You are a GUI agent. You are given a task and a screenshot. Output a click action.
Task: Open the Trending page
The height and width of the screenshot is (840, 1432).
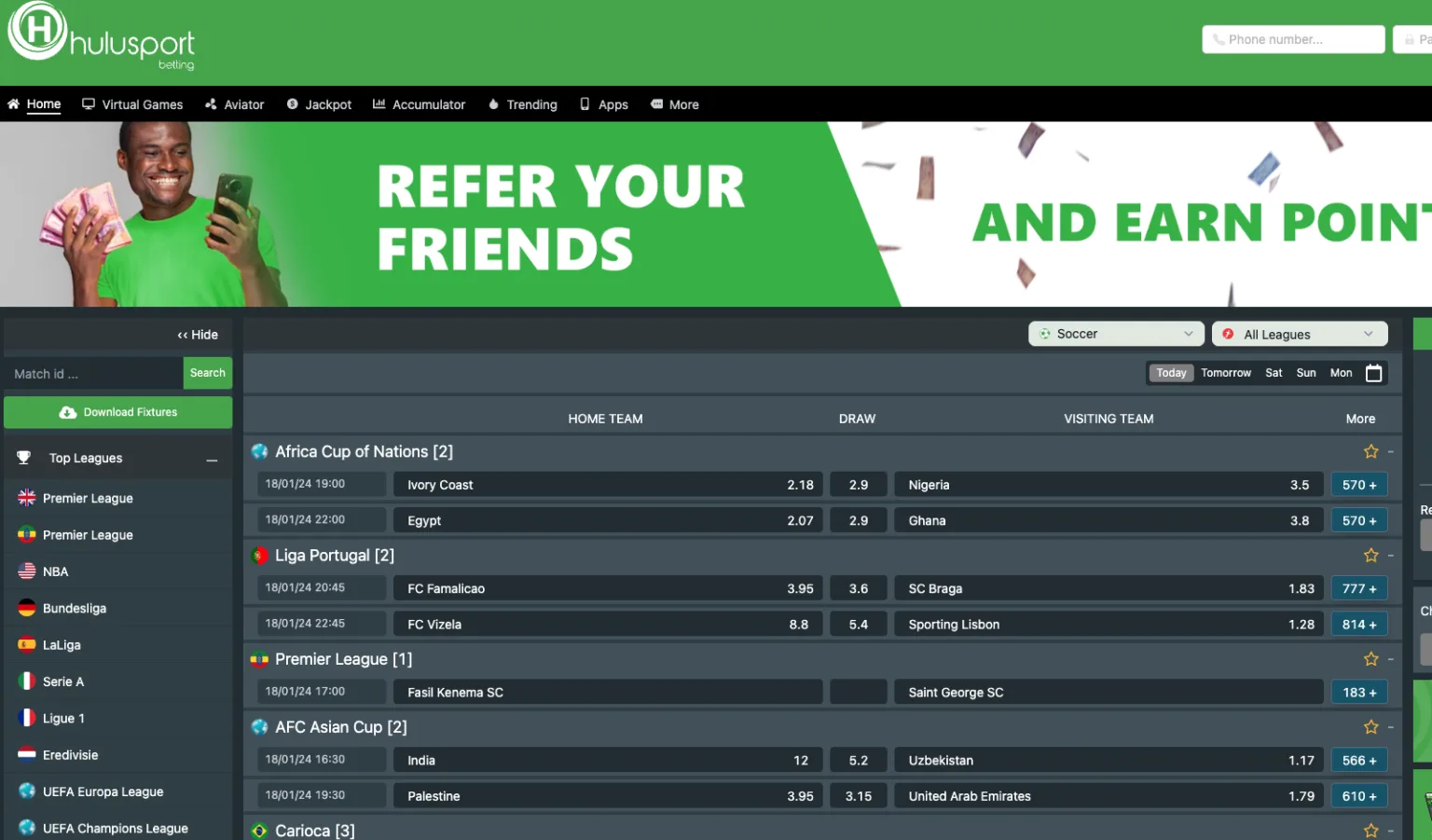pyautogui.click(x=523, y=104)
